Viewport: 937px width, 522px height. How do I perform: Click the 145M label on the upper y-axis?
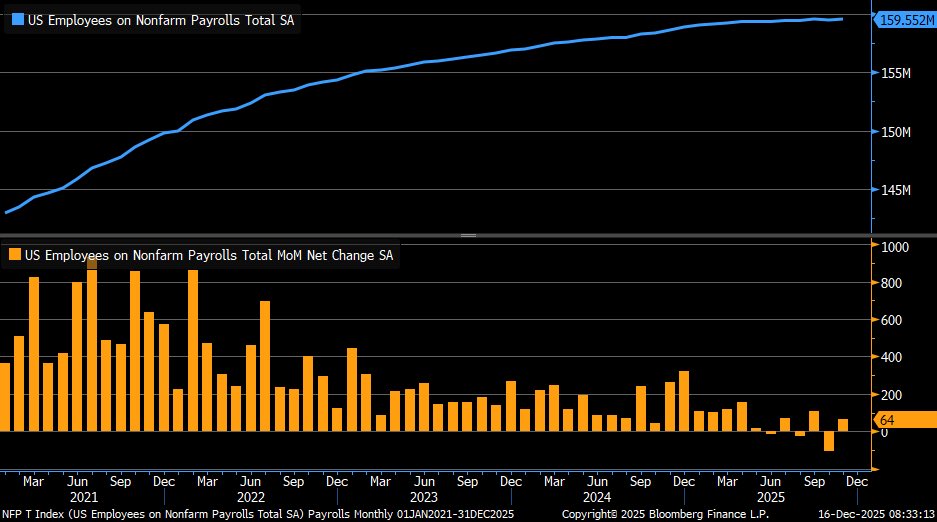tap(894, 190)
